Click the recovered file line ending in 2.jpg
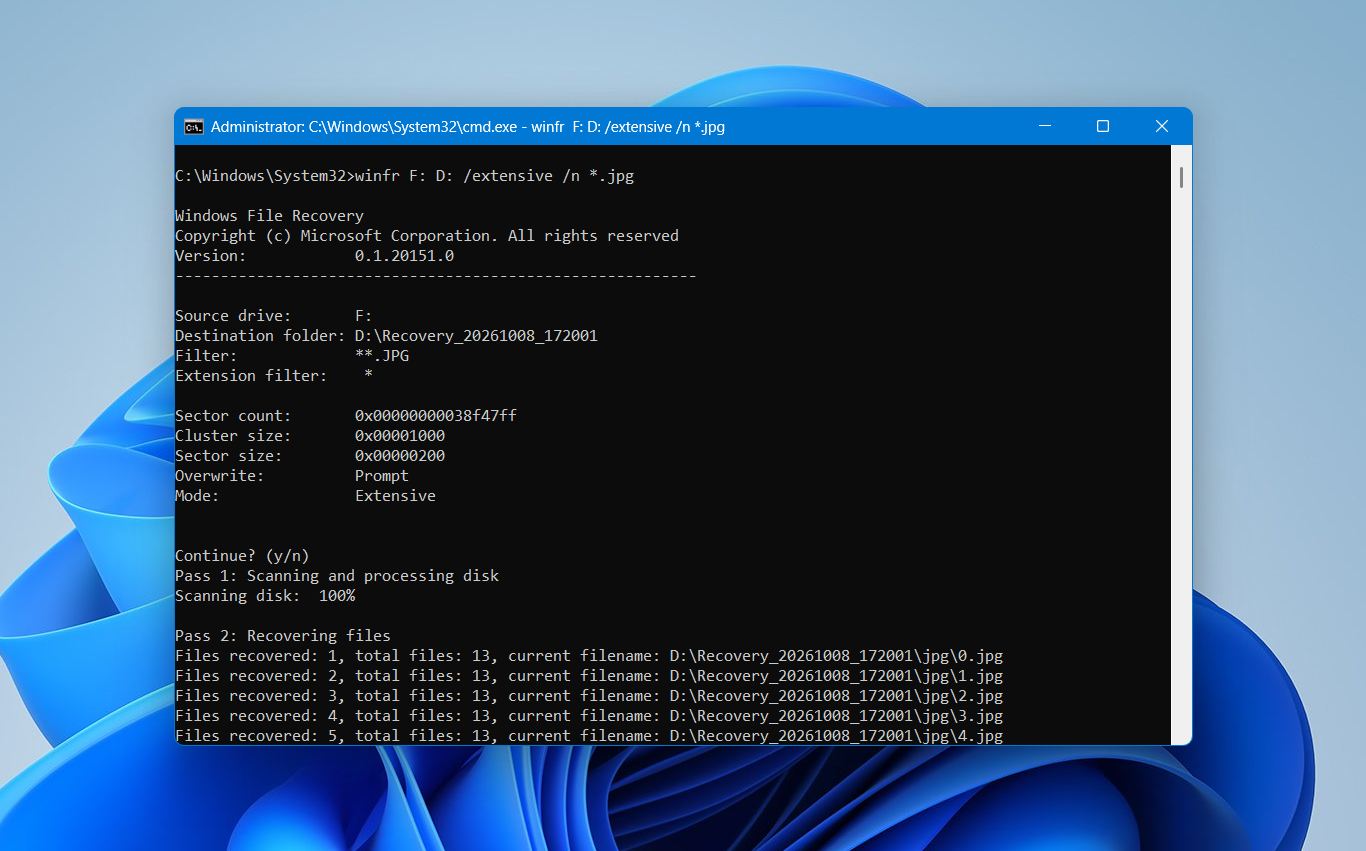 [589, 696]
